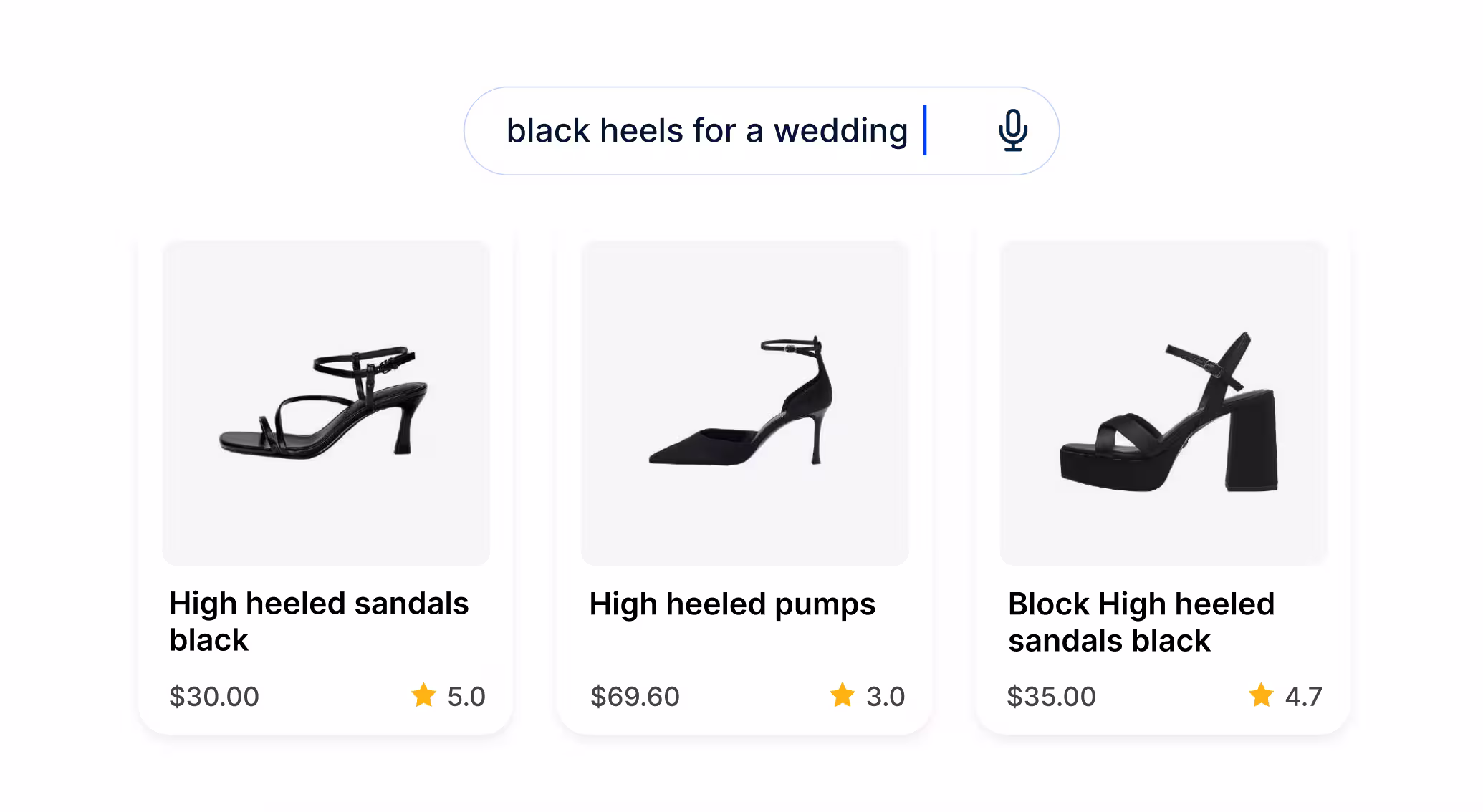Select the High heeled pumps title
The width and height of the screenshot is (1483, 812).
732,604
